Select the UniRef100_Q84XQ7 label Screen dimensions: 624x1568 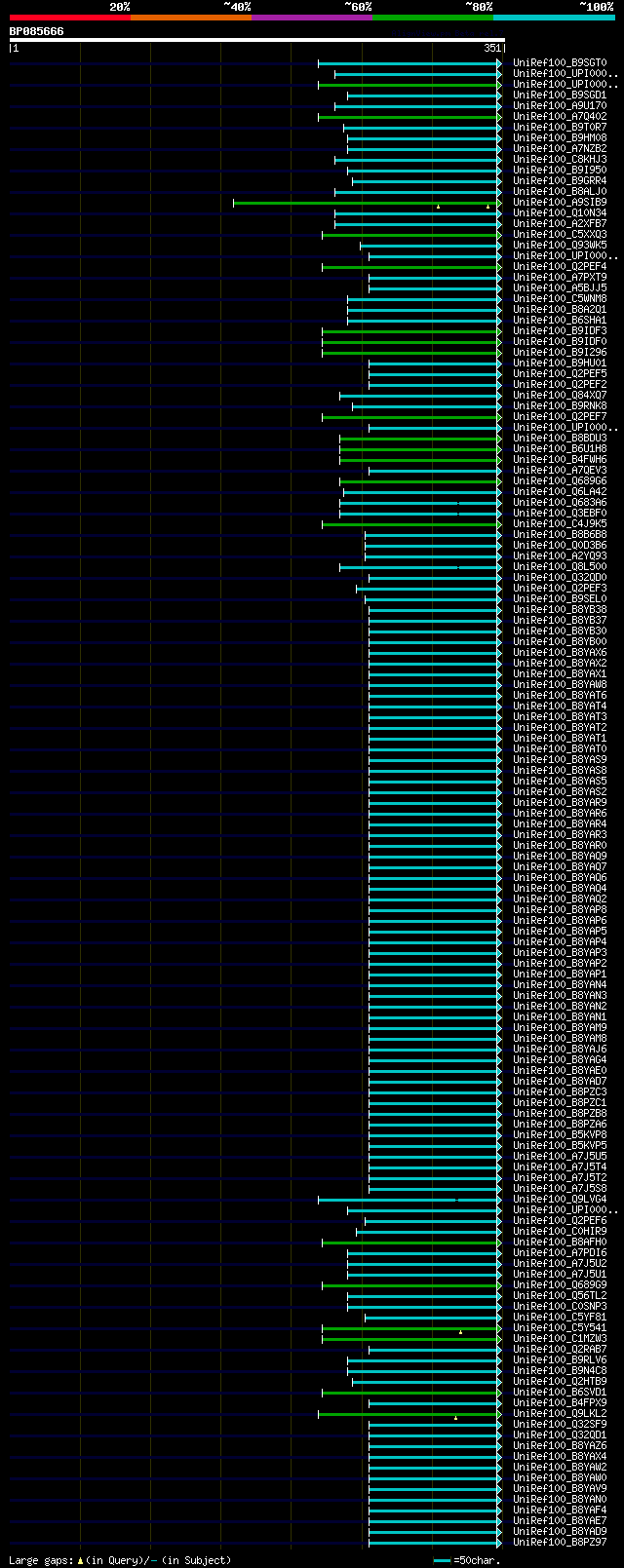coord(560,396)
